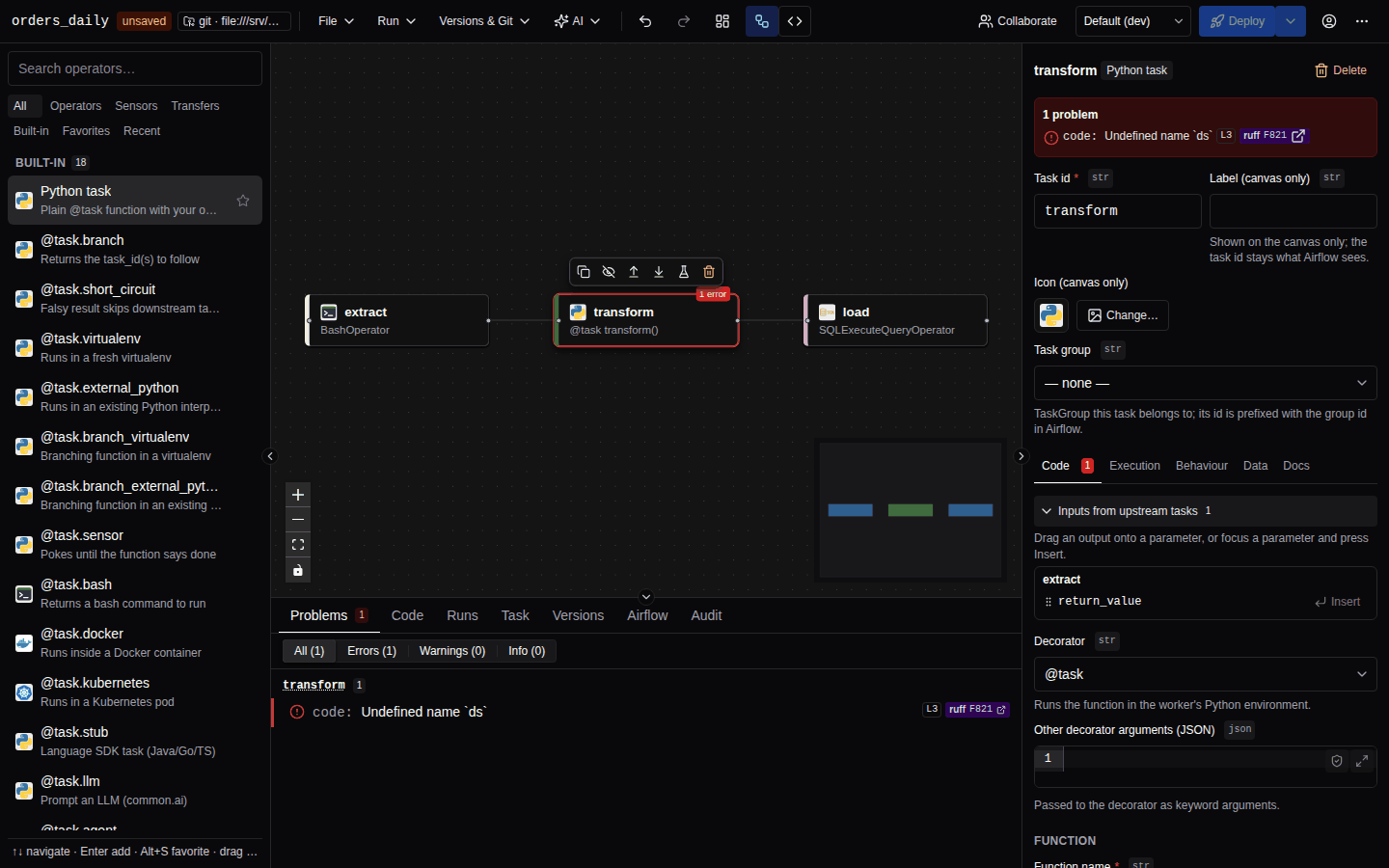Open the Versions & Git menu
The width and height of the screenshot is (1389, 868).
click(484, 21)
